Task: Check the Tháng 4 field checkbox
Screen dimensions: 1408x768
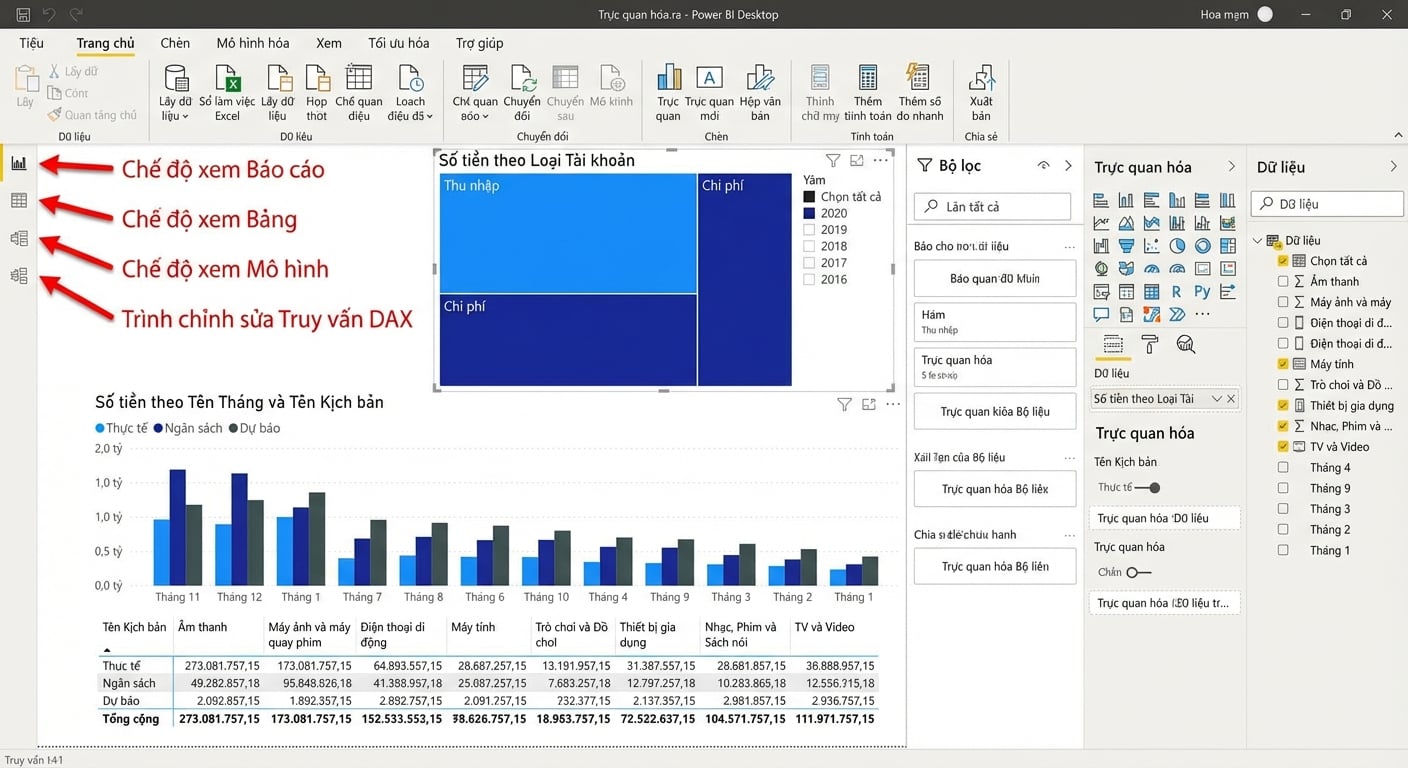Action: (x=1283, y=468)
